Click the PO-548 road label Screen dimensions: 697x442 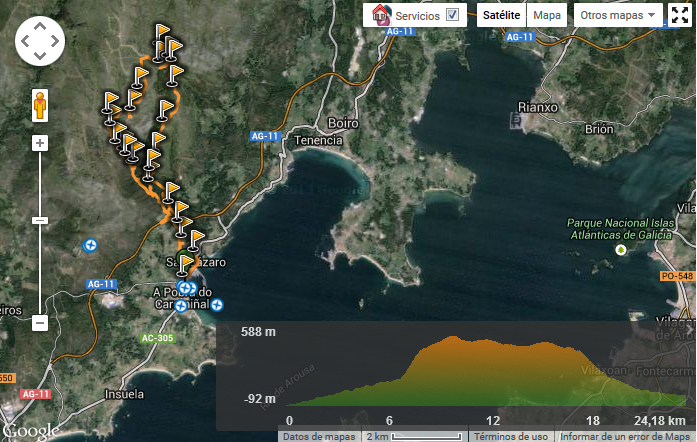tap(677, 276)
